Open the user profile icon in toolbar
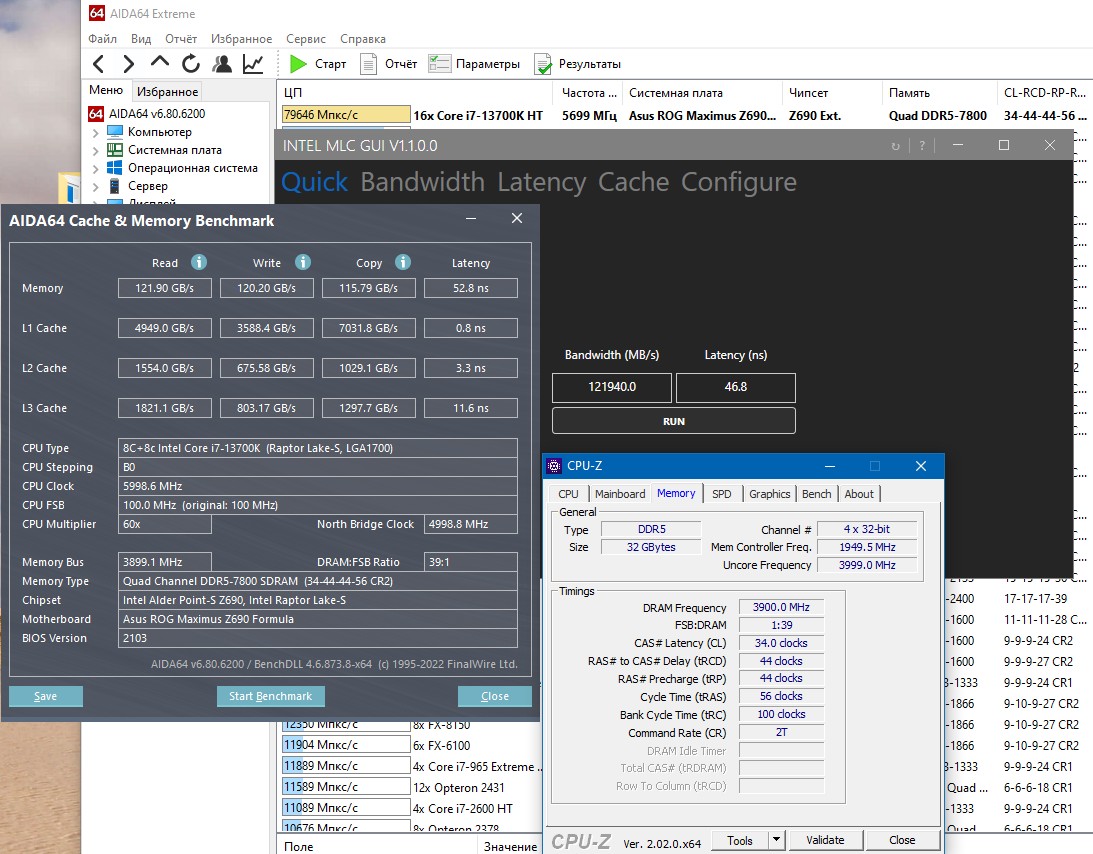The image size is (1093, 854). (222, 64)
